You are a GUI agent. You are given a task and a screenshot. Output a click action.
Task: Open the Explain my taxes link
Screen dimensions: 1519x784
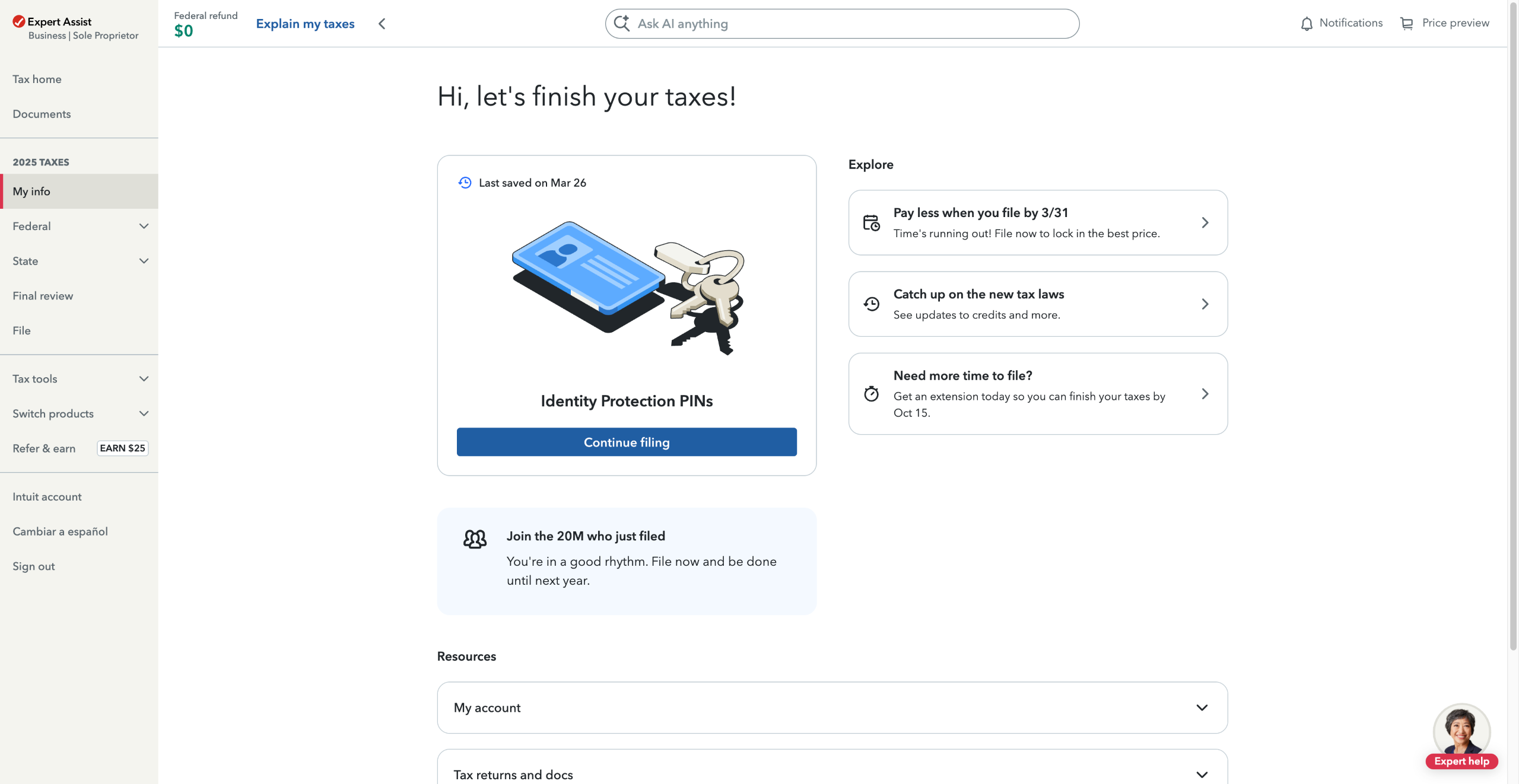(305, 24)
